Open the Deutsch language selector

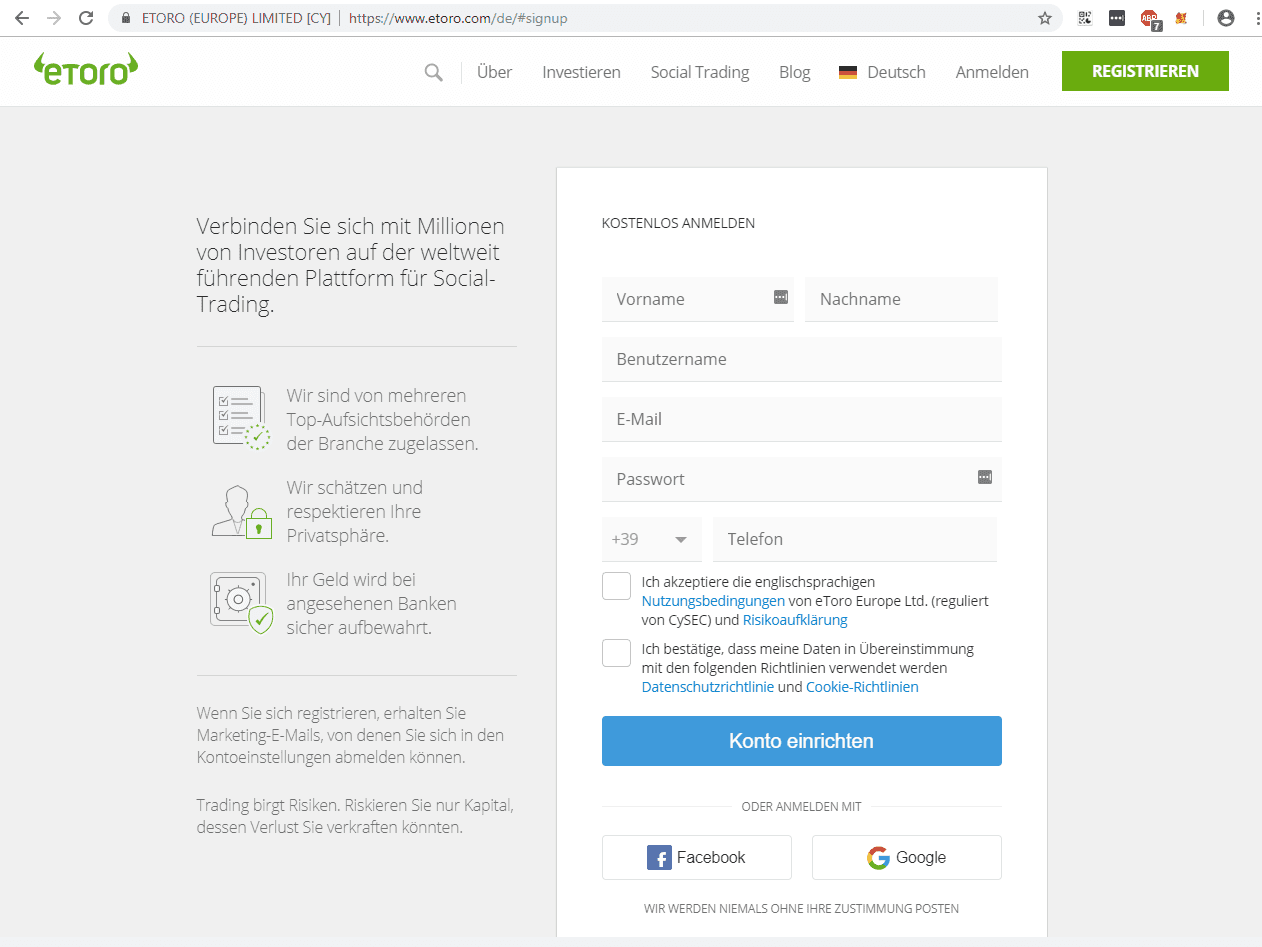(x=882, y=72)
